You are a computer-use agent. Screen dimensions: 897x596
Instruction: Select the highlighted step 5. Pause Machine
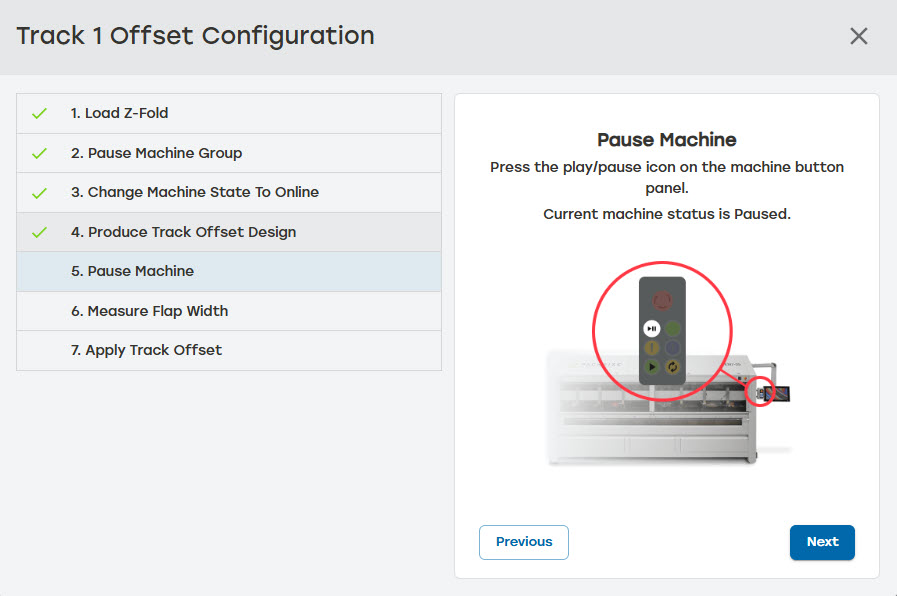point(132,271)
